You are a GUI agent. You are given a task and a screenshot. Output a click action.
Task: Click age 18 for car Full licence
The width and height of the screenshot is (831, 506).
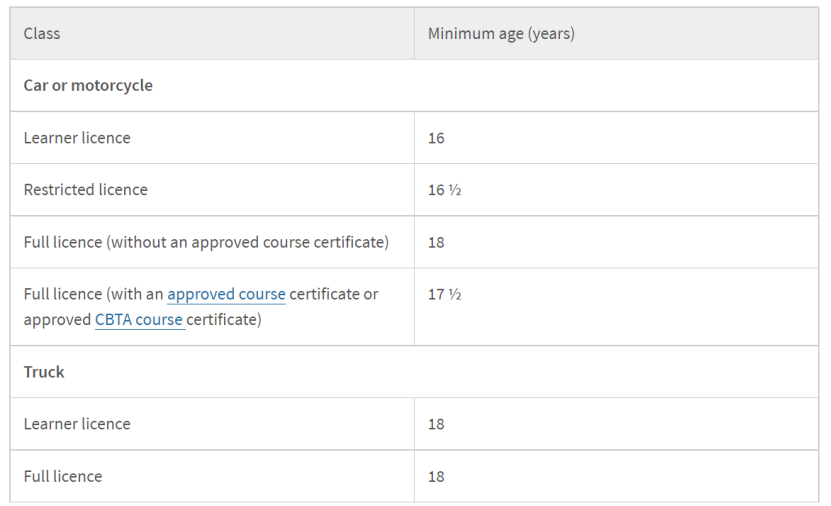(436, 242)
